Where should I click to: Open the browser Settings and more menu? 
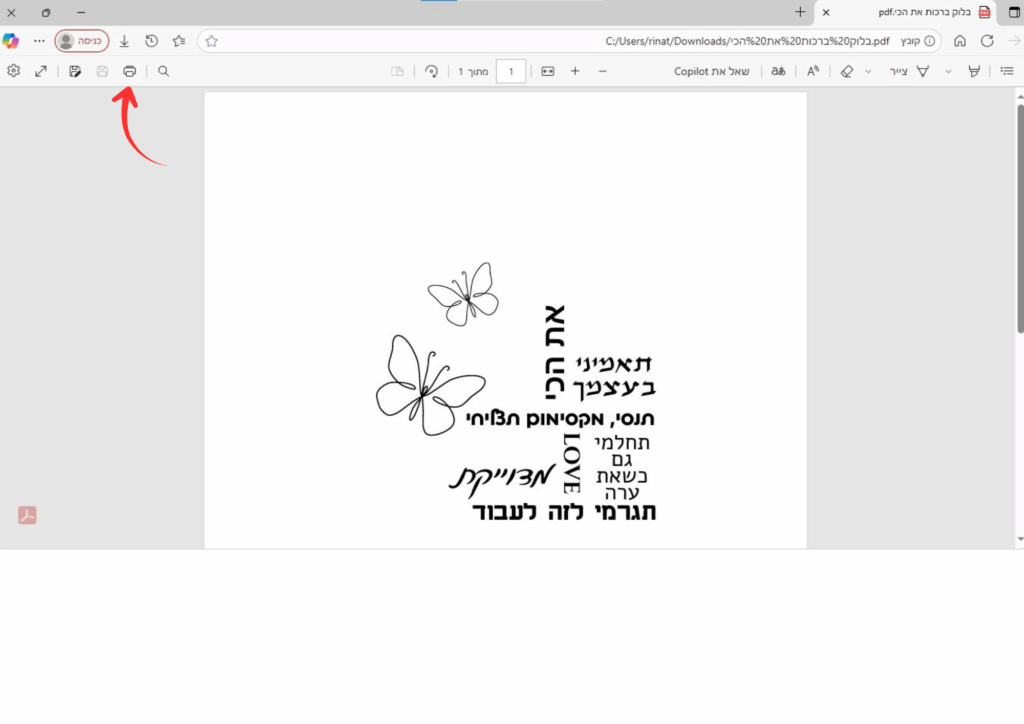39,41
